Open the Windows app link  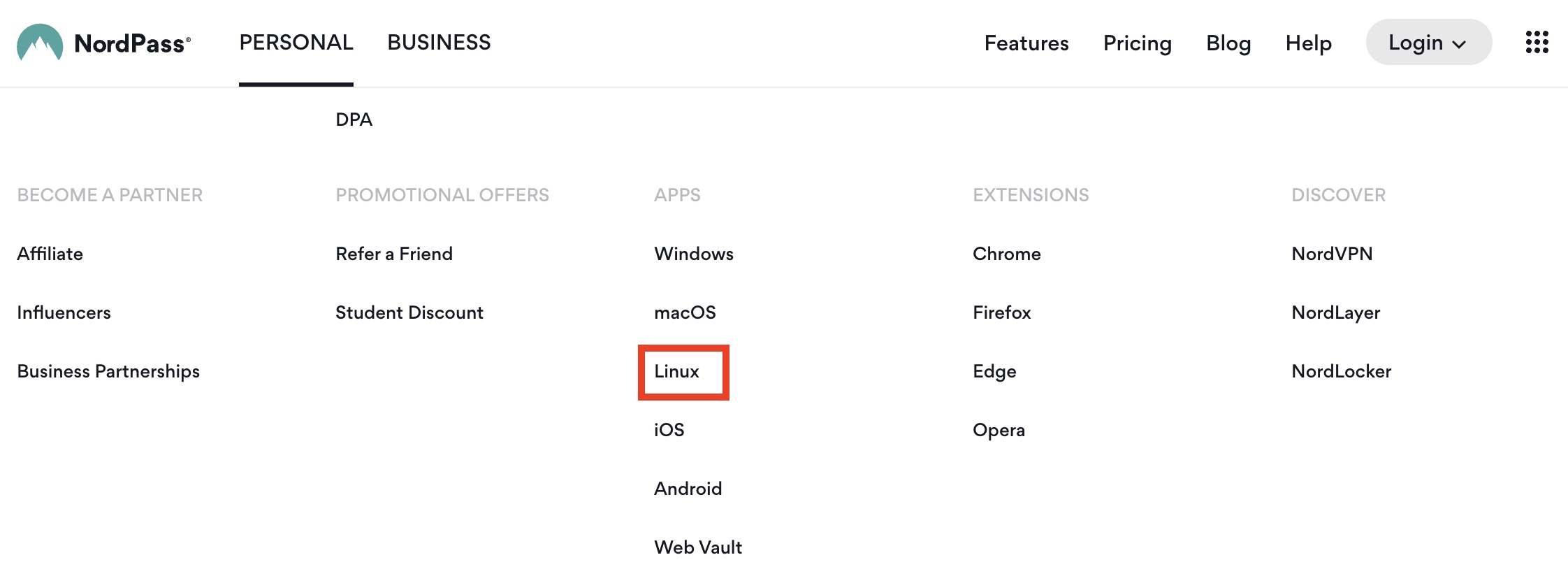click(693, 254)
